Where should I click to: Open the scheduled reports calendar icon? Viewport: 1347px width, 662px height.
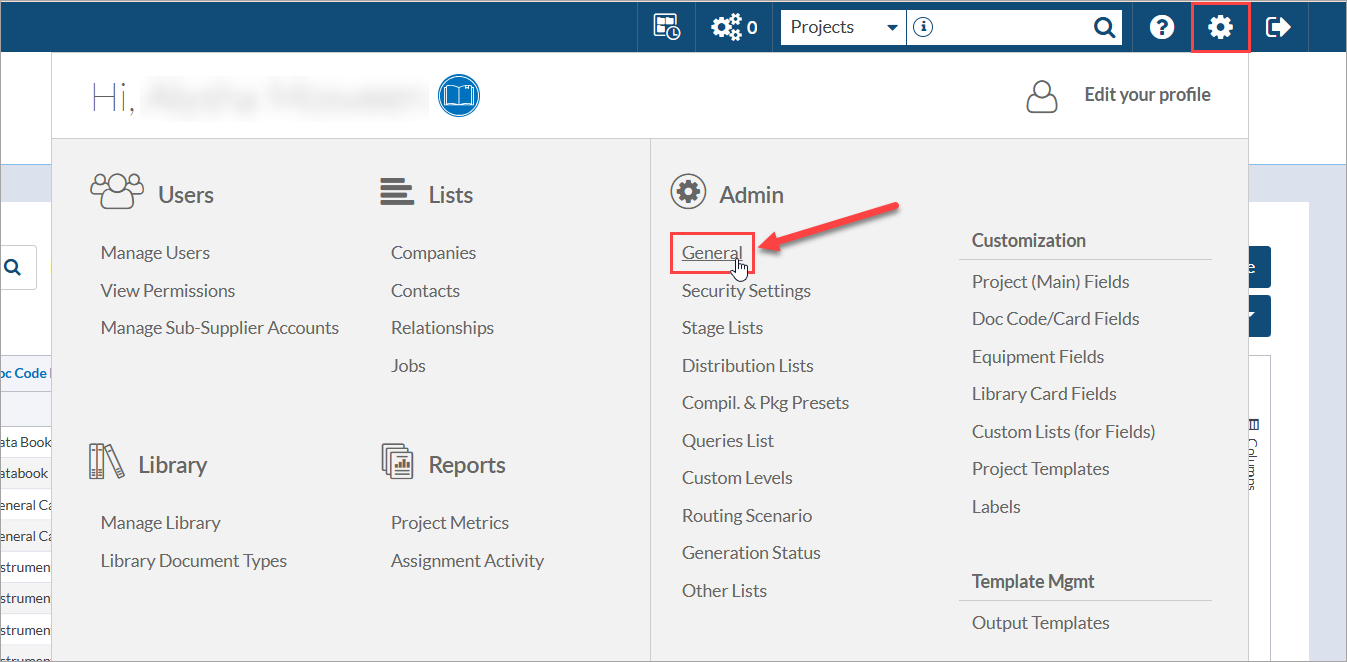[x=667, y=27]
